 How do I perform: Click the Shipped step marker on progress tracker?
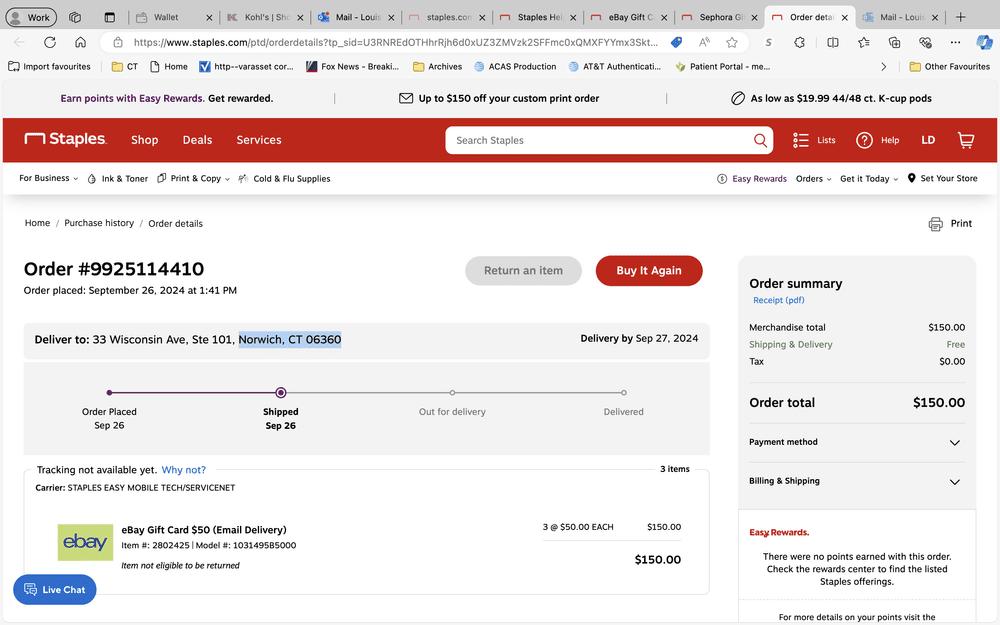coord(281,393)
